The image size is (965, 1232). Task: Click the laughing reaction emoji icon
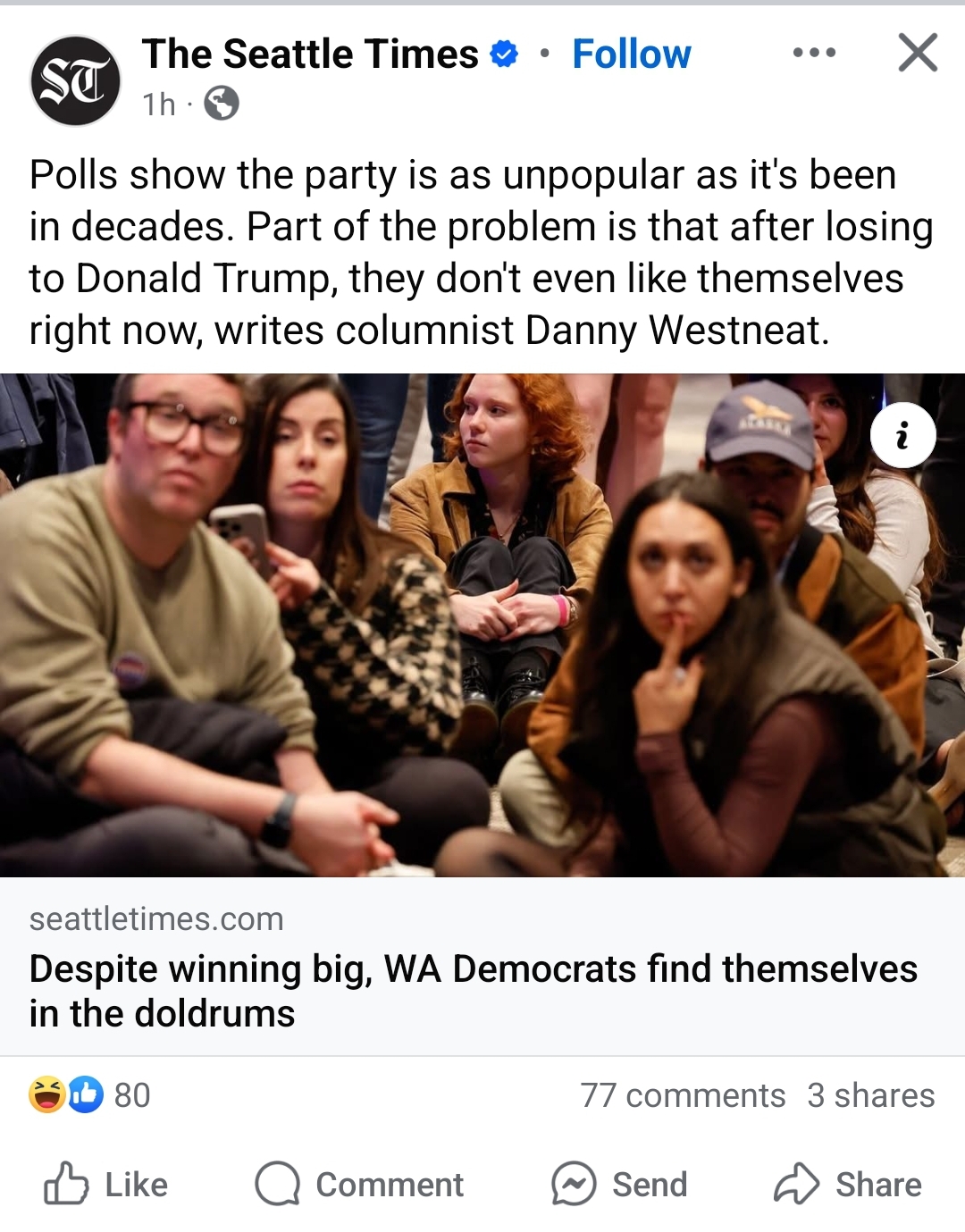point(46,1094)
